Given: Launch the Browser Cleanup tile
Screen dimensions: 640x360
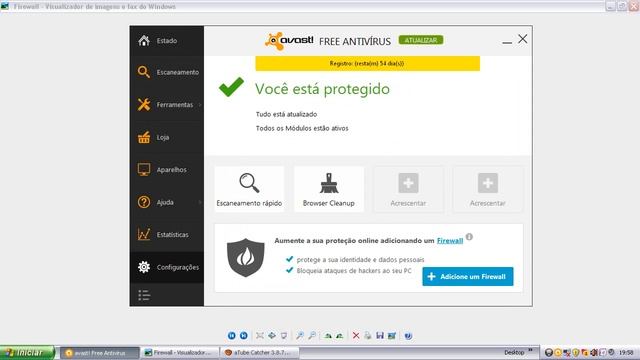Looking at the screenshot, I should (x=329, y=189).
